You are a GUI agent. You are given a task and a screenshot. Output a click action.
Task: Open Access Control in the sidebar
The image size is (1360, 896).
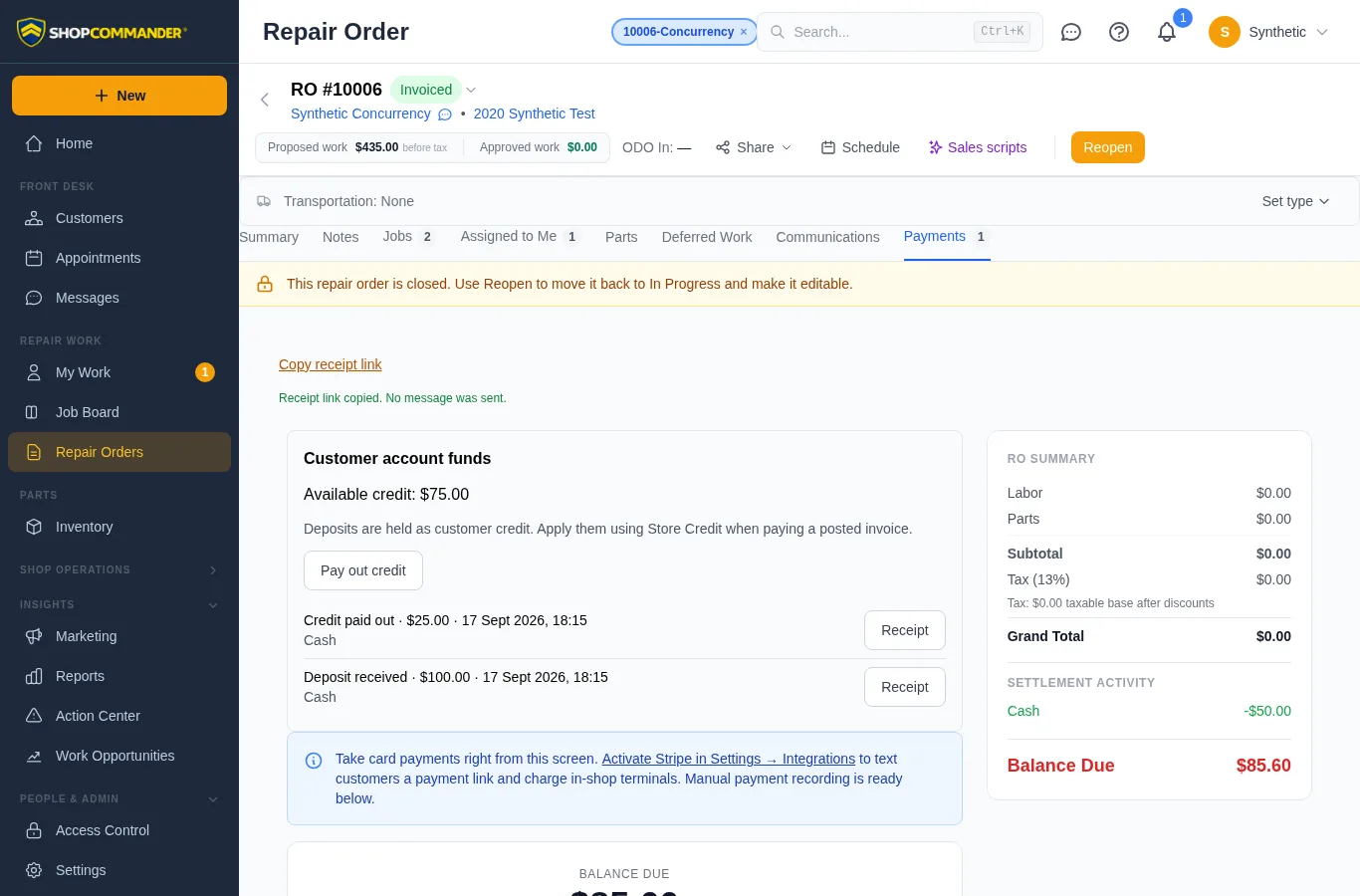[x=119, y=830]
